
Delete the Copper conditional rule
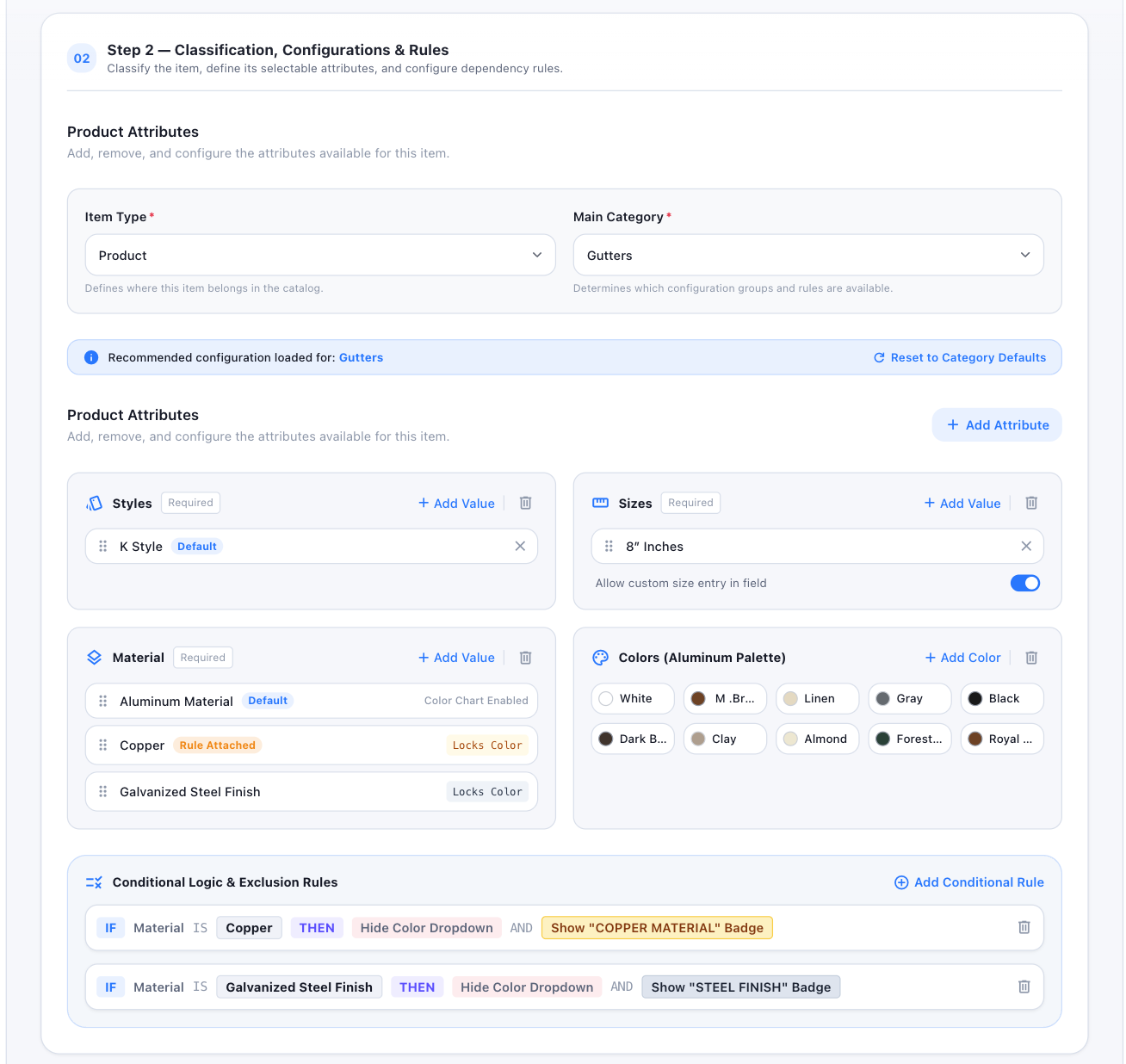pos(1024,927)
